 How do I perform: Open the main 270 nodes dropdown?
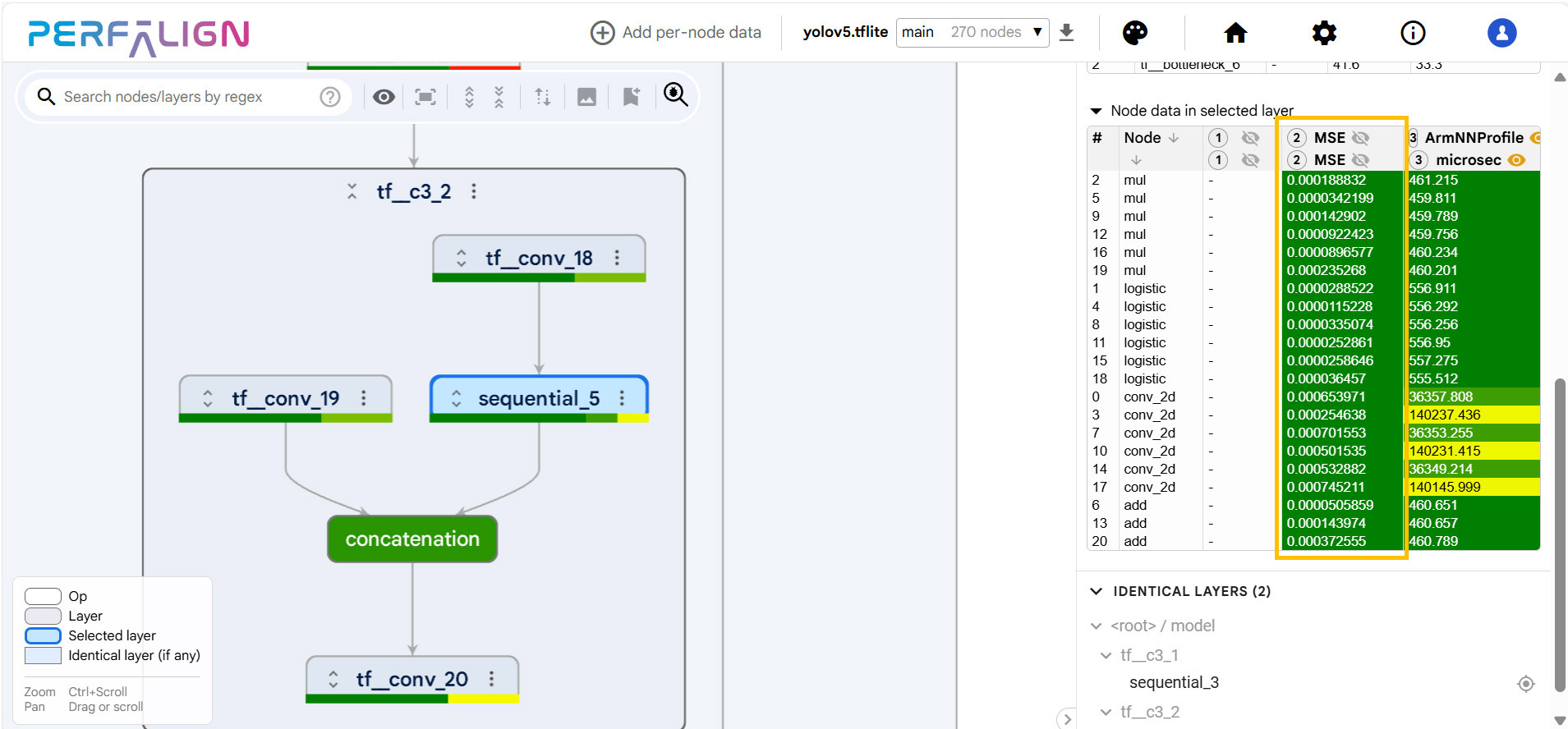click(972, 32)
